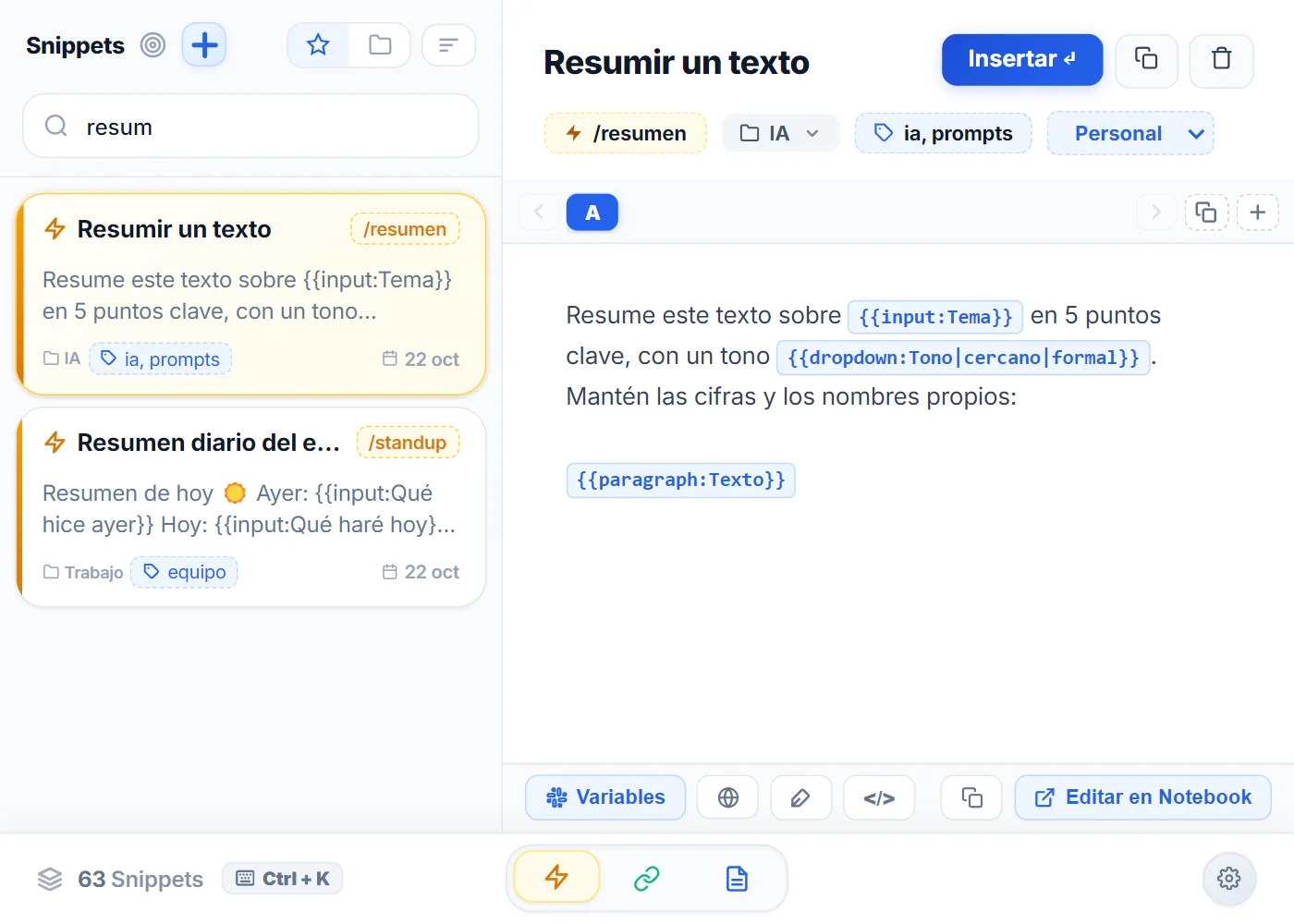This screenshot has width=1294, height=924.
Task: Click the globe icon in the editor toolbar
Action: [x=728, y=797]
